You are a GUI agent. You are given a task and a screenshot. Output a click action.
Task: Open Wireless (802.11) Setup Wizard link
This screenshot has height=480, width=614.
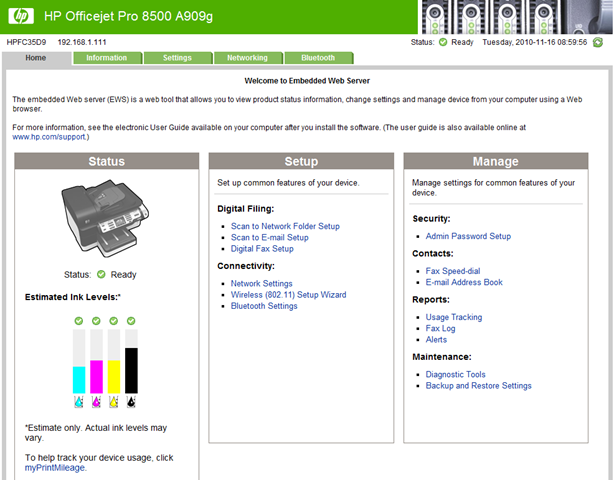288,294
